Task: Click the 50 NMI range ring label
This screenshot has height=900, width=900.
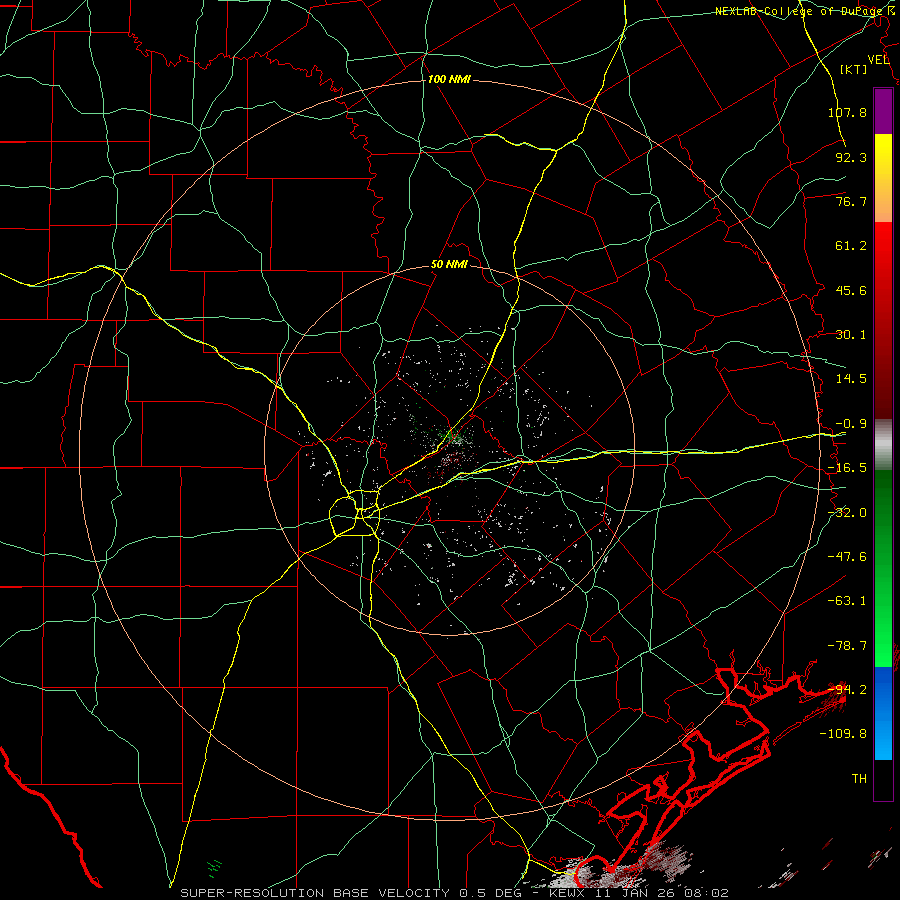Action: [x=449, y=265]
